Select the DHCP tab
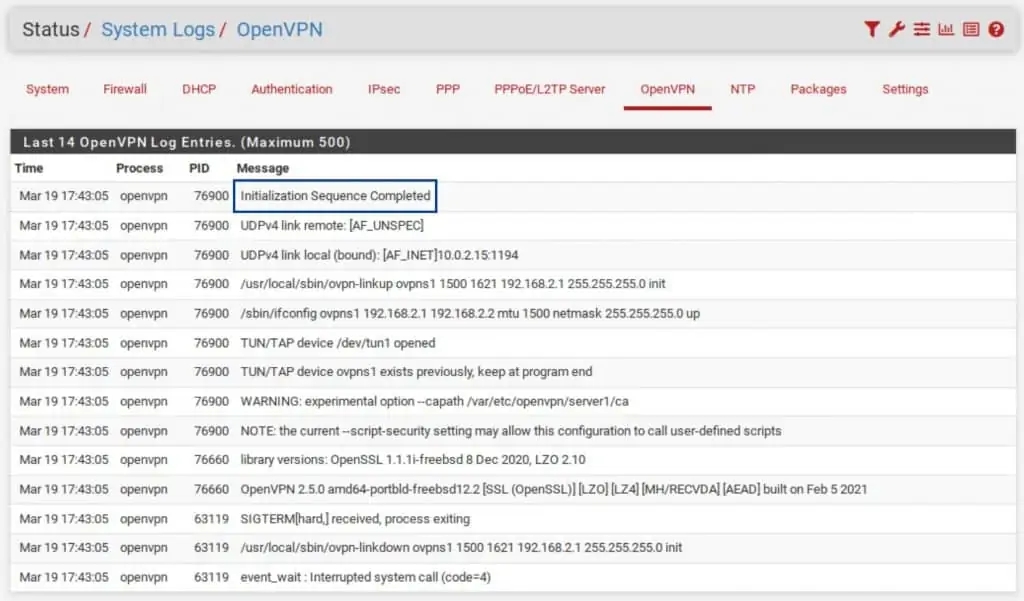The height and width of the screenshot is (601, 1024). (199, 89)
